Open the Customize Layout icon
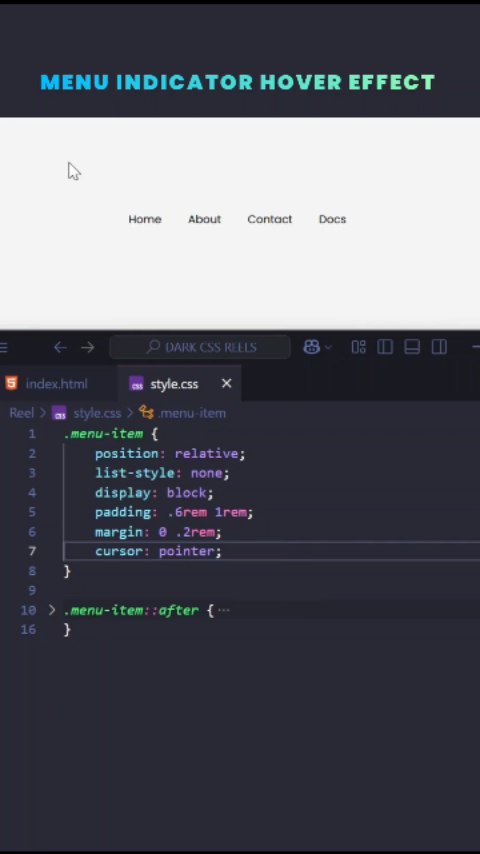This screenshot has width=480, height=854. coord(359,347)
